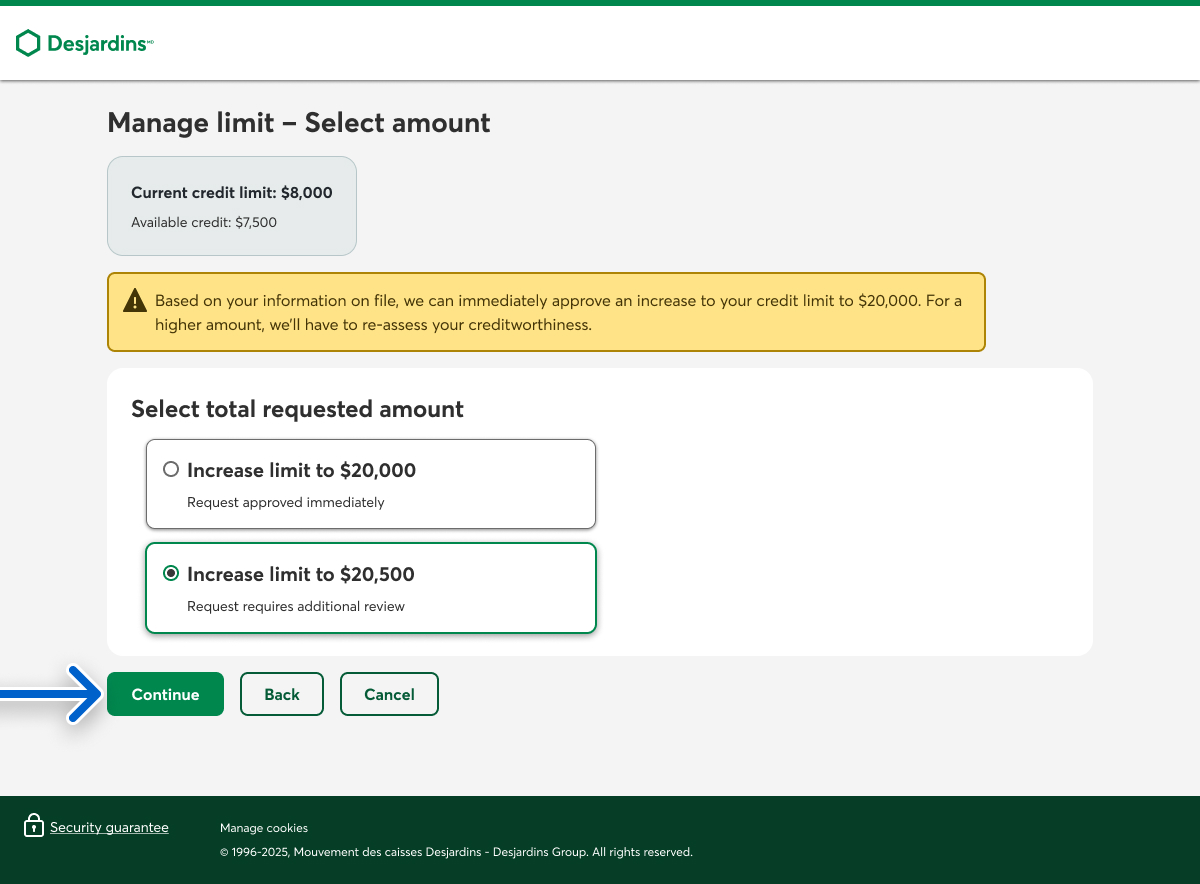
Task: Click the 'Available credit: $7,500' text
Action: 204,222
